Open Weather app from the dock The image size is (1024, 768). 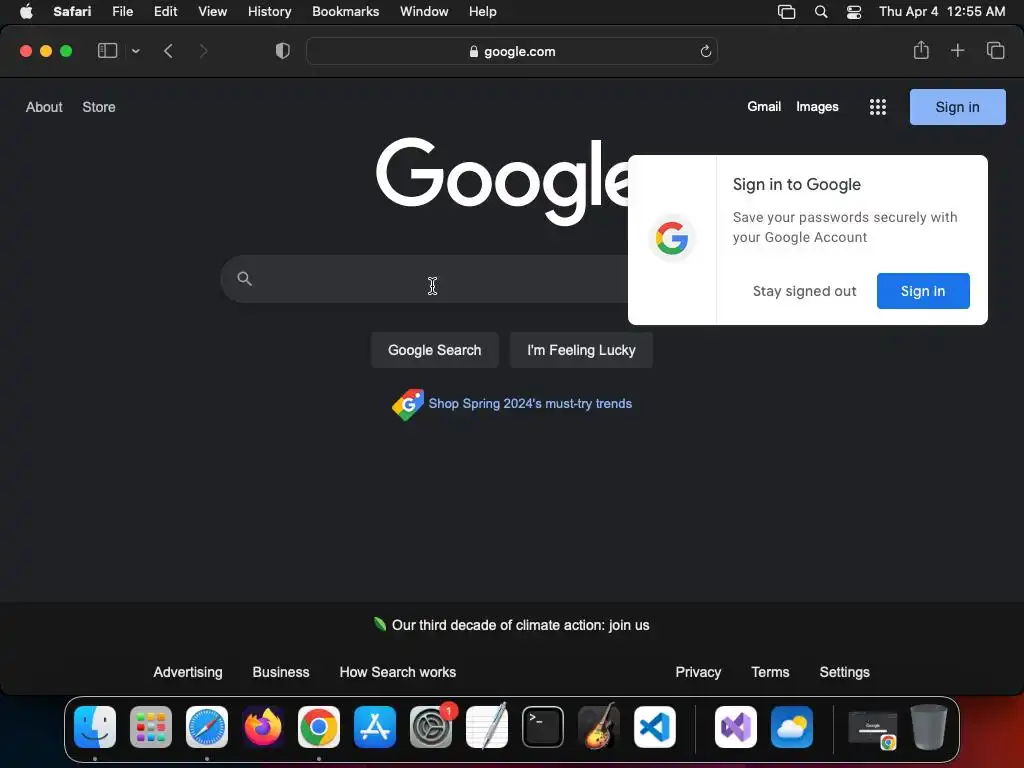click(792, 727)
